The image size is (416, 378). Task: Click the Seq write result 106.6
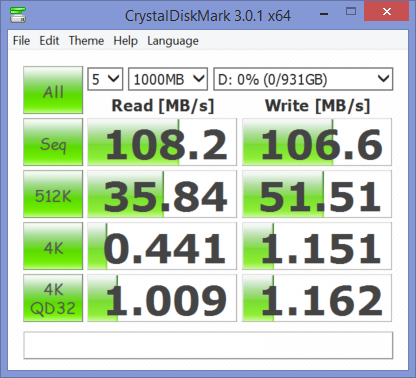coord(317,142)
